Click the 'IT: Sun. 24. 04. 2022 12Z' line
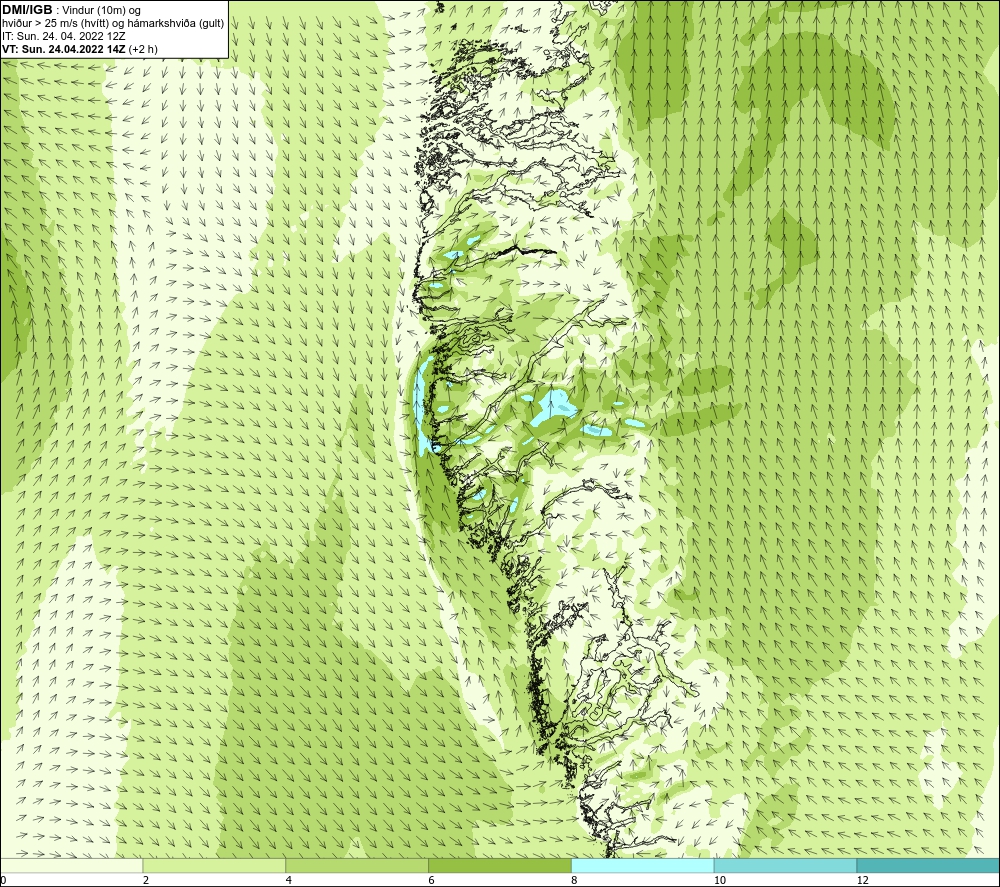This screenshot has width=1000, height=887. [64, 36]
